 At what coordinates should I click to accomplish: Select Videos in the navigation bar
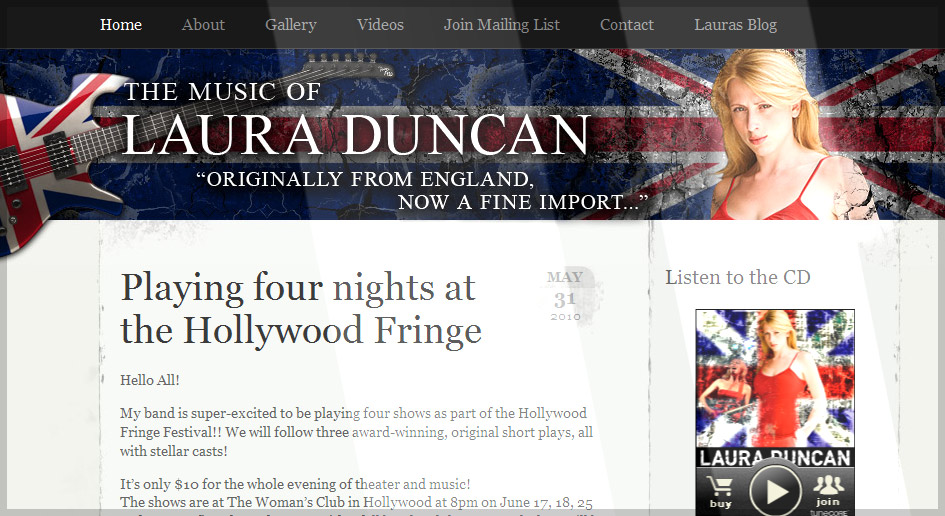(380, 25)
